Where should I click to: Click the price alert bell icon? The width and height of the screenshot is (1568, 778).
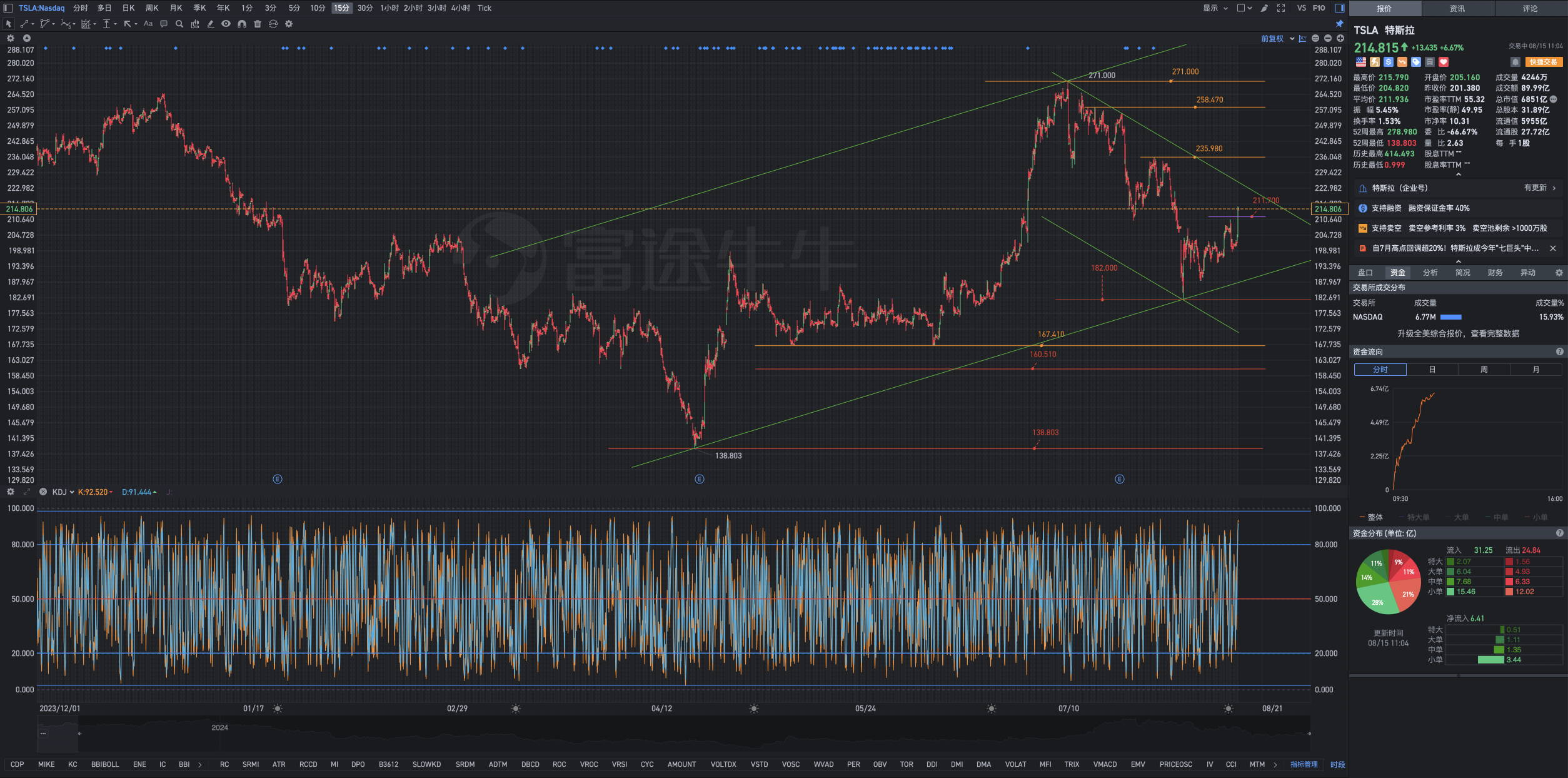coord(1515,62)
